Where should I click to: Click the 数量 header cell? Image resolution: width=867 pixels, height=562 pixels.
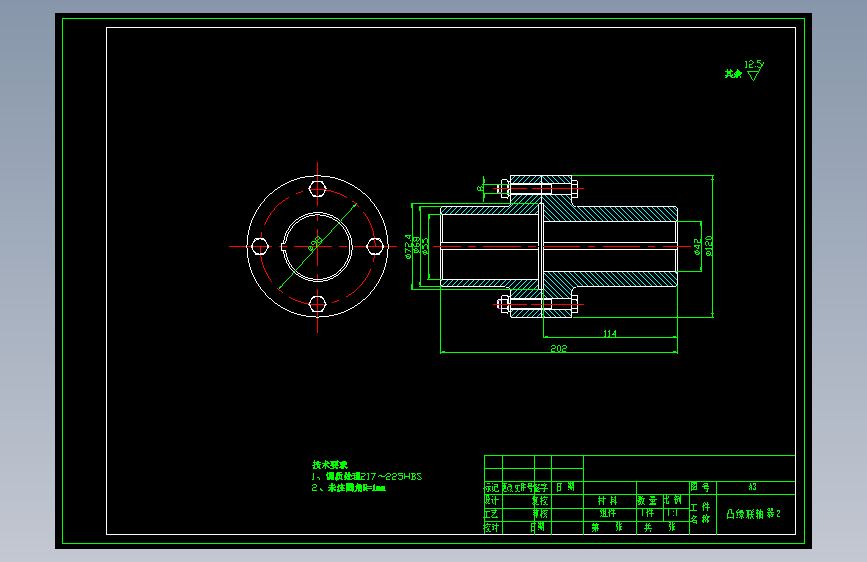pos(649,501)
